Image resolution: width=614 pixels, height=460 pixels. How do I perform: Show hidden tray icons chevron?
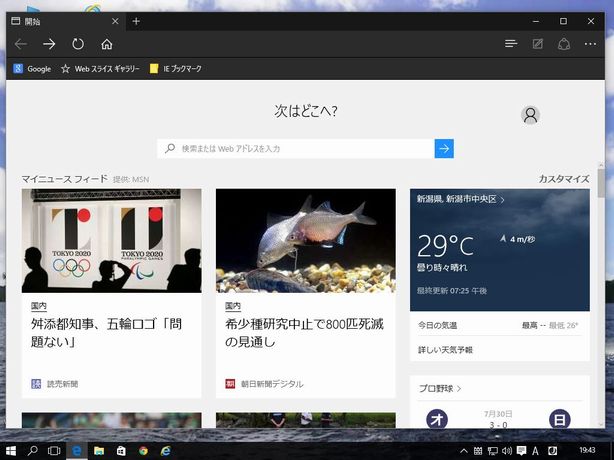(x=464, y=451)
